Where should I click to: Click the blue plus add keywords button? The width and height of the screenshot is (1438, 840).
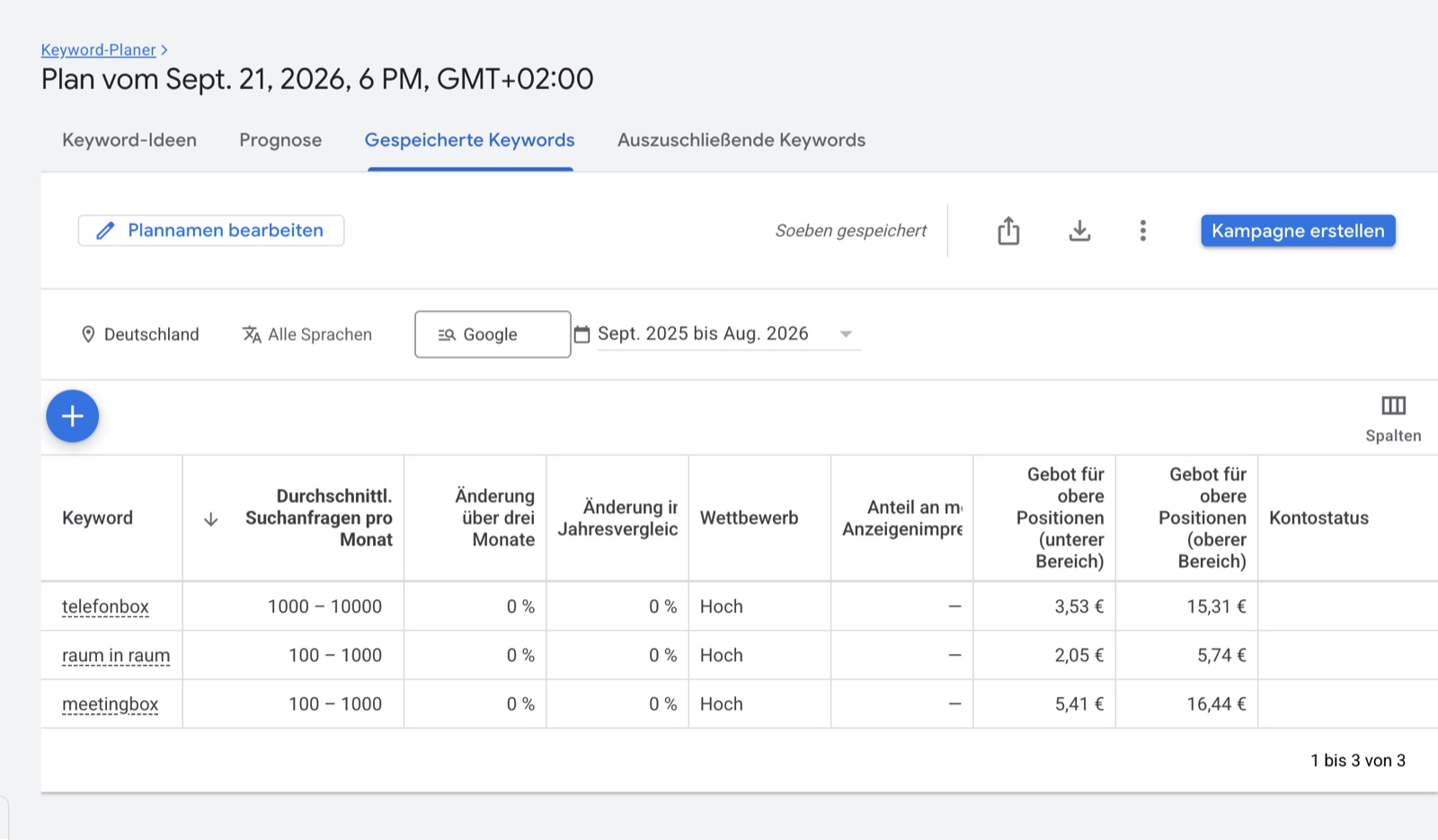(72, 416)
